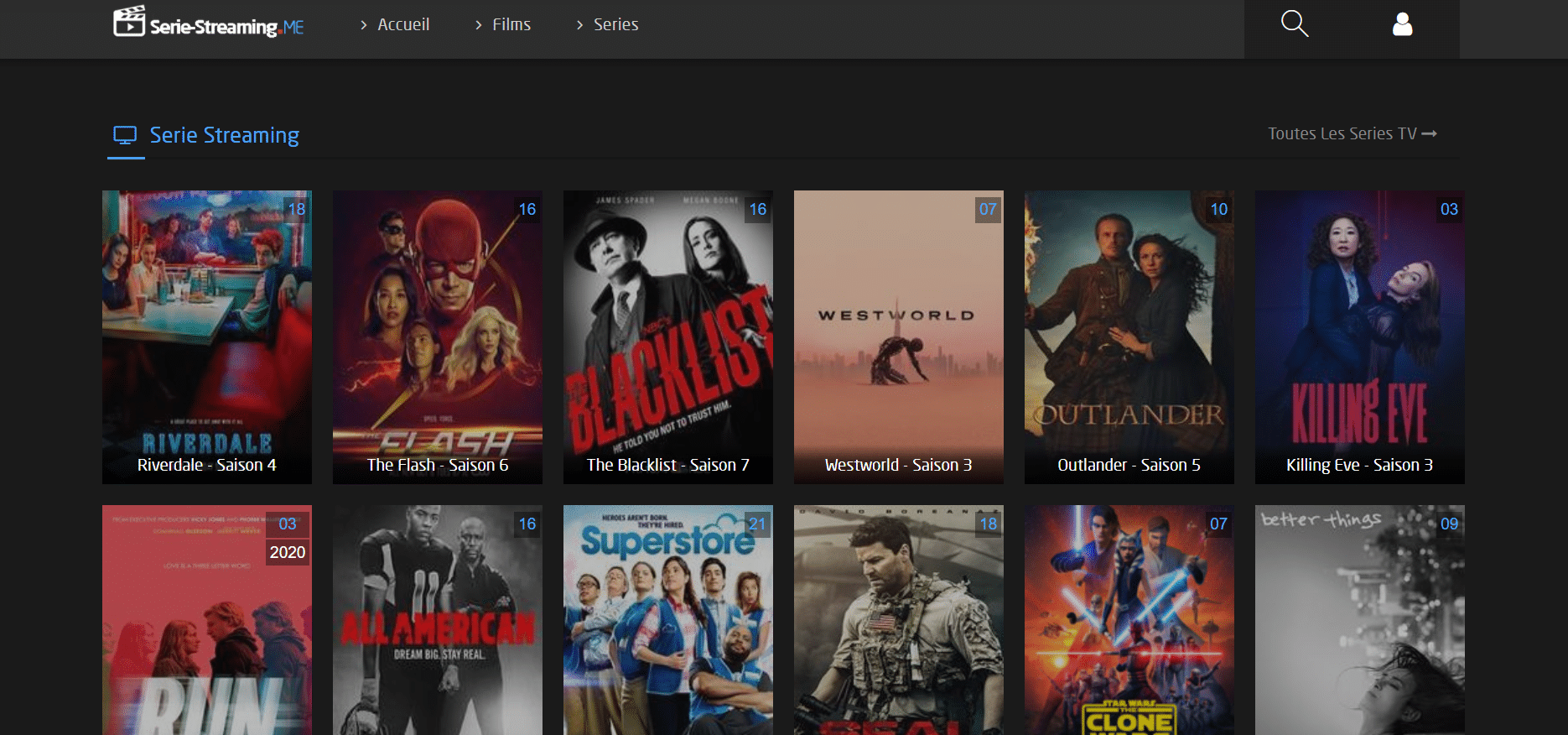1568x735 pixels.
Task: Click episode badge 07 on Clone Wars
Action: 1219,524
